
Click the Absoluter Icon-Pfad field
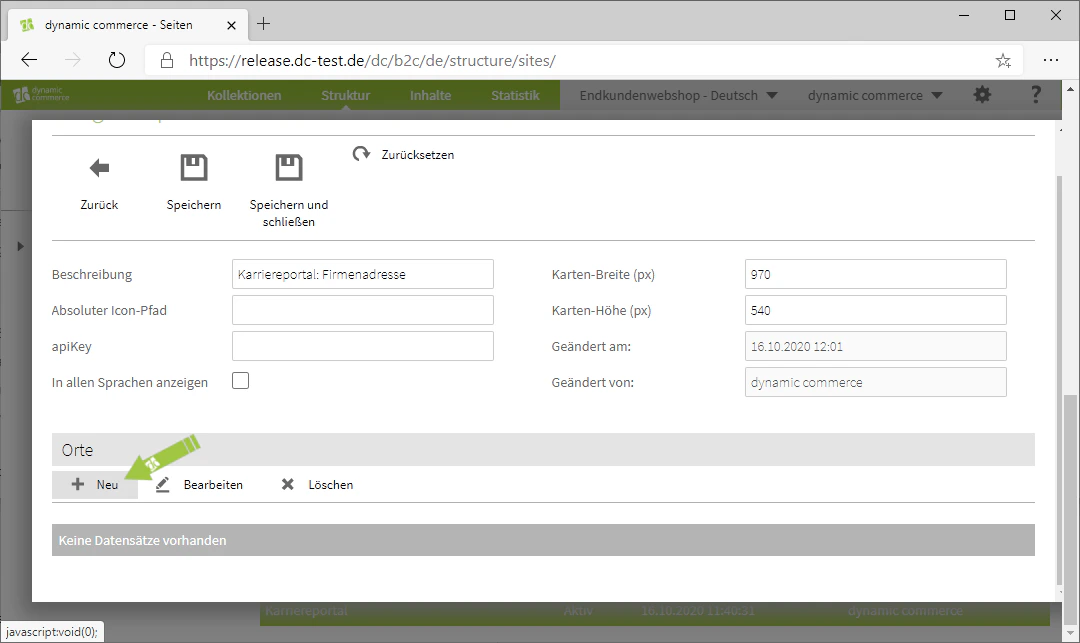point(362,310)
